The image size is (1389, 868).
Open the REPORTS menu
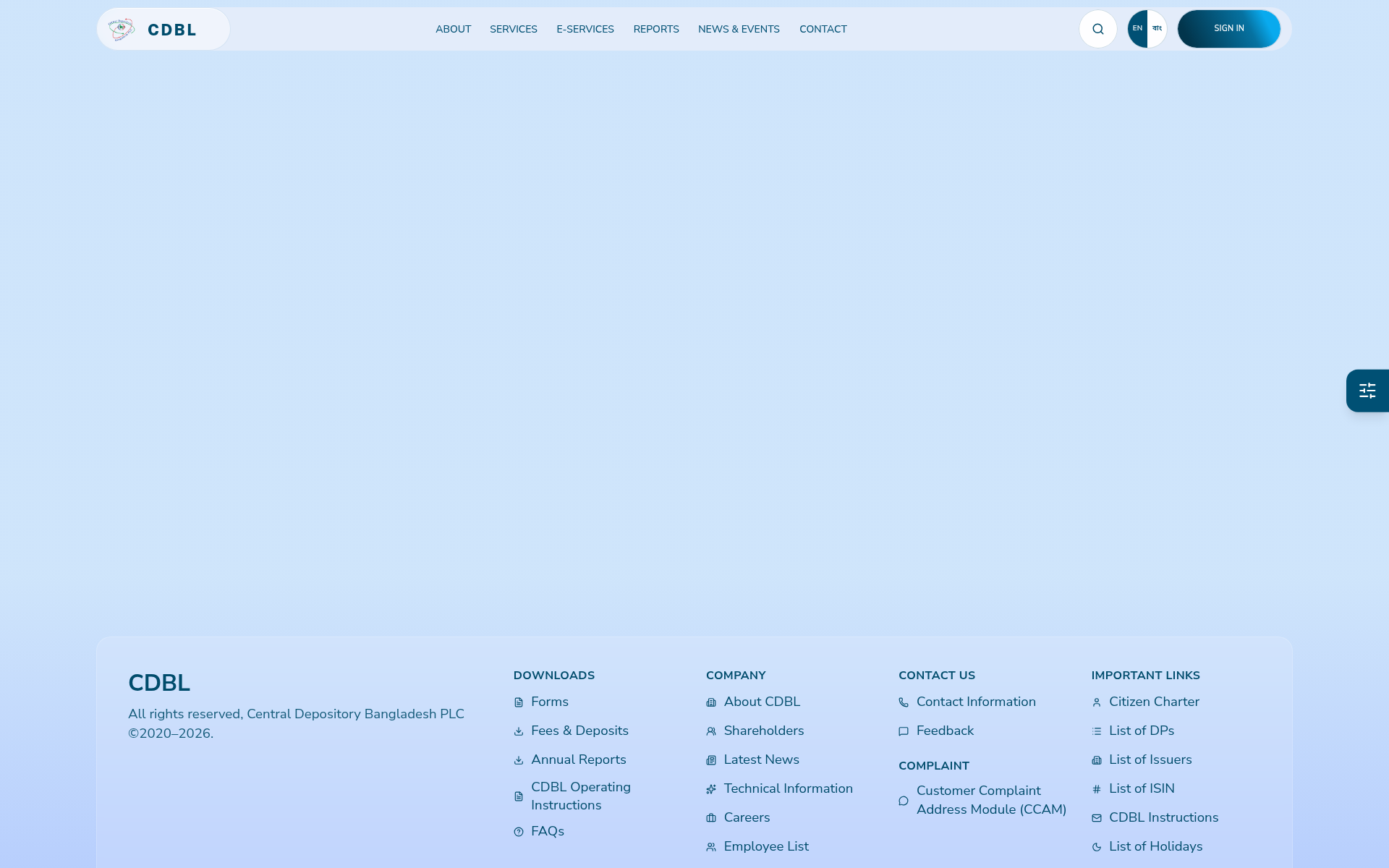coord(656,29)
